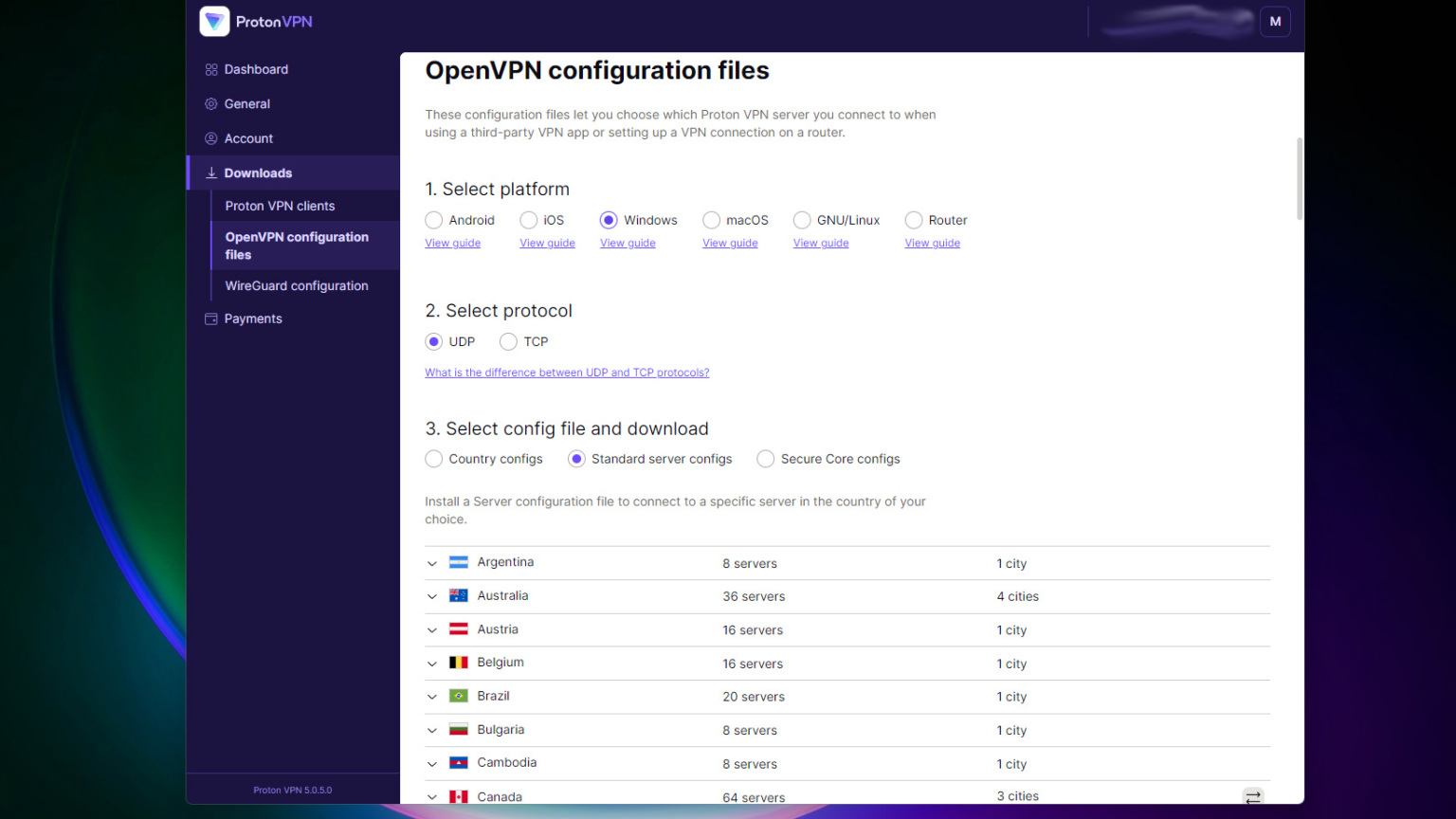Expand Australia to view its servers
The image size is (1456, 819).
coord(432,596)
